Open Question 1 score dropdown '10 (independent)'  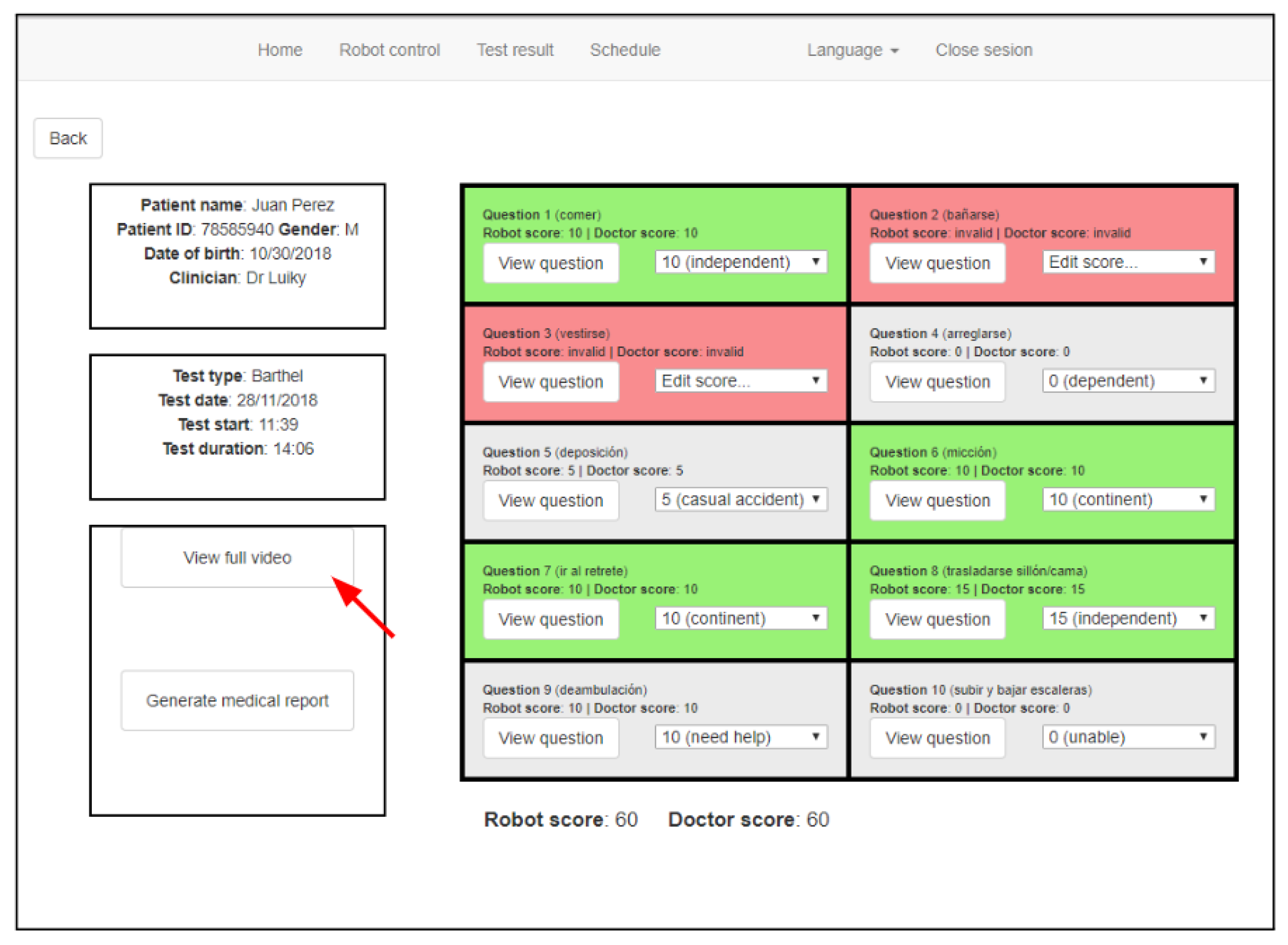pos(741,262)
